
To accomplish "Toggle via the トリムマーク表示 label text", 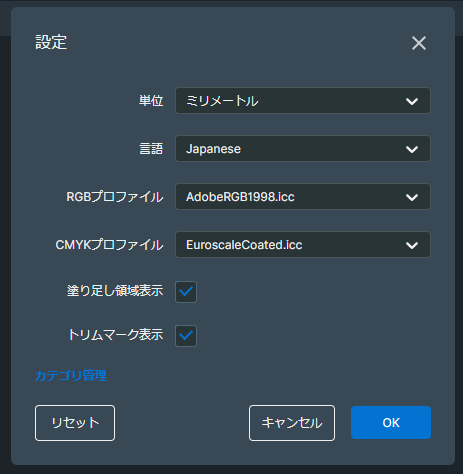I will click(116, 335).
